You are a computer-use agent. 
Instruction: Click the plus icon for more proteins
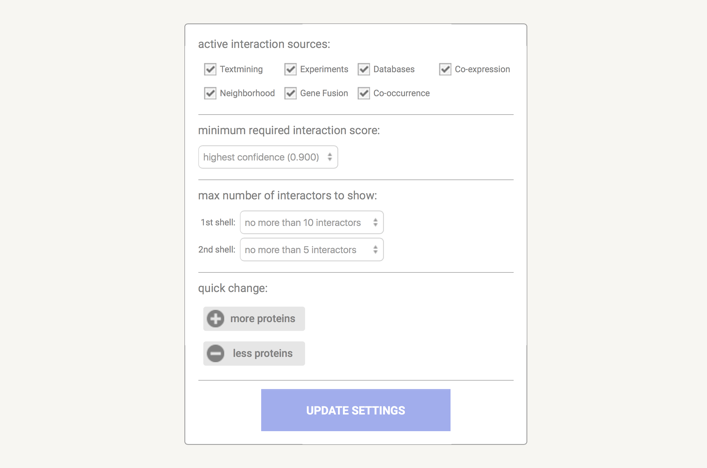click(x=215, y=319)
